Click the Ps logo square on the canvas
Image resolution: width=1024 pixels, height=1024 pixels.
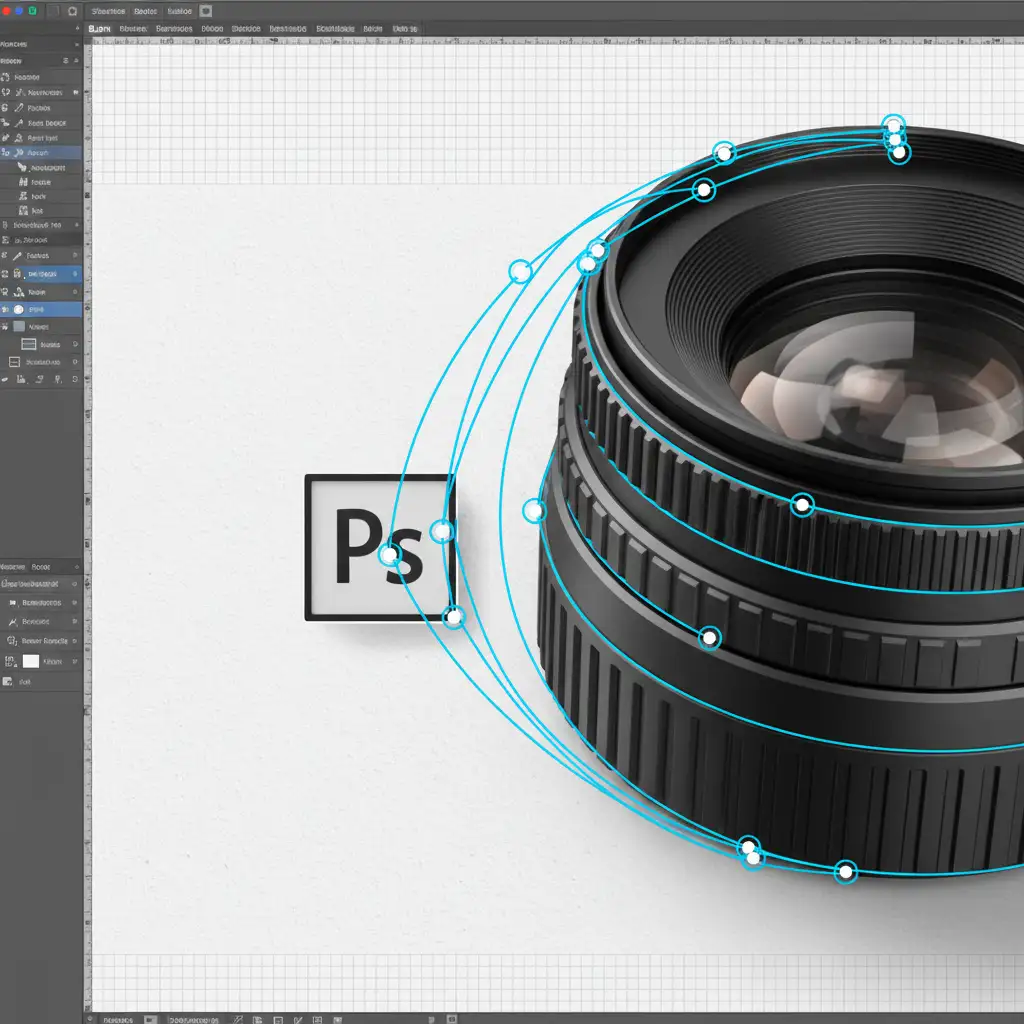click(350, 547)
